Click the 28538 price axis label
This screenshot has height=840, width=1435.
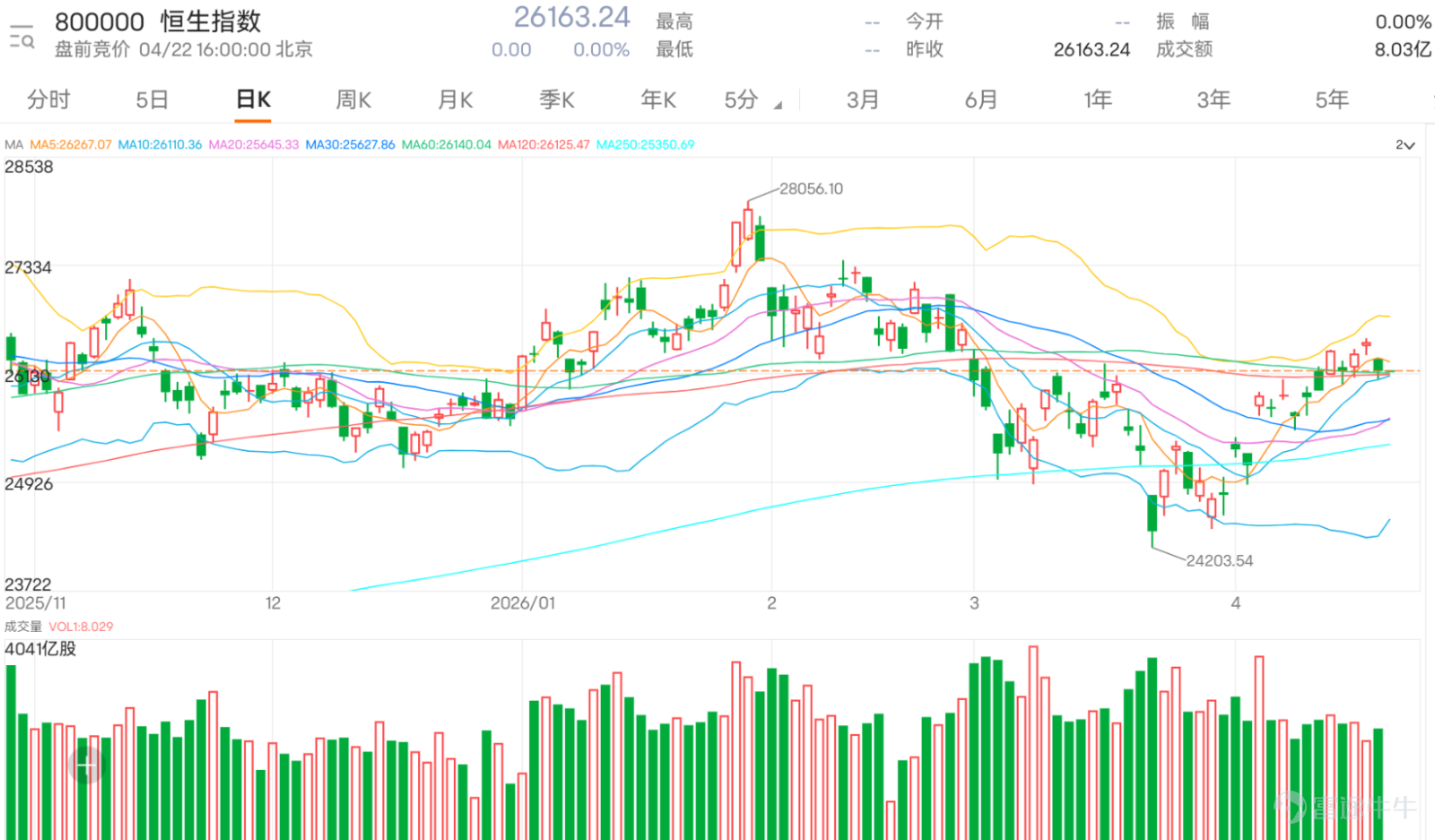(x=29, y=168)
